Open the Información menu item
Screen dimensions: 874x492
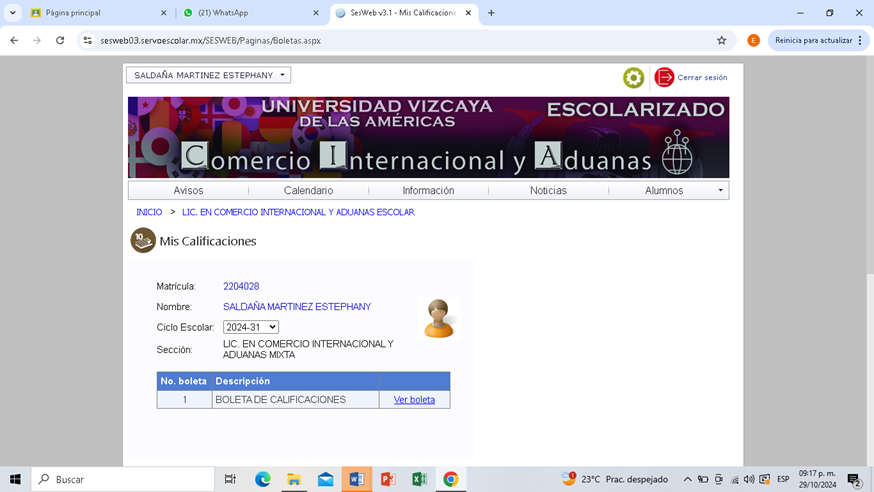(x=428, y=191)
